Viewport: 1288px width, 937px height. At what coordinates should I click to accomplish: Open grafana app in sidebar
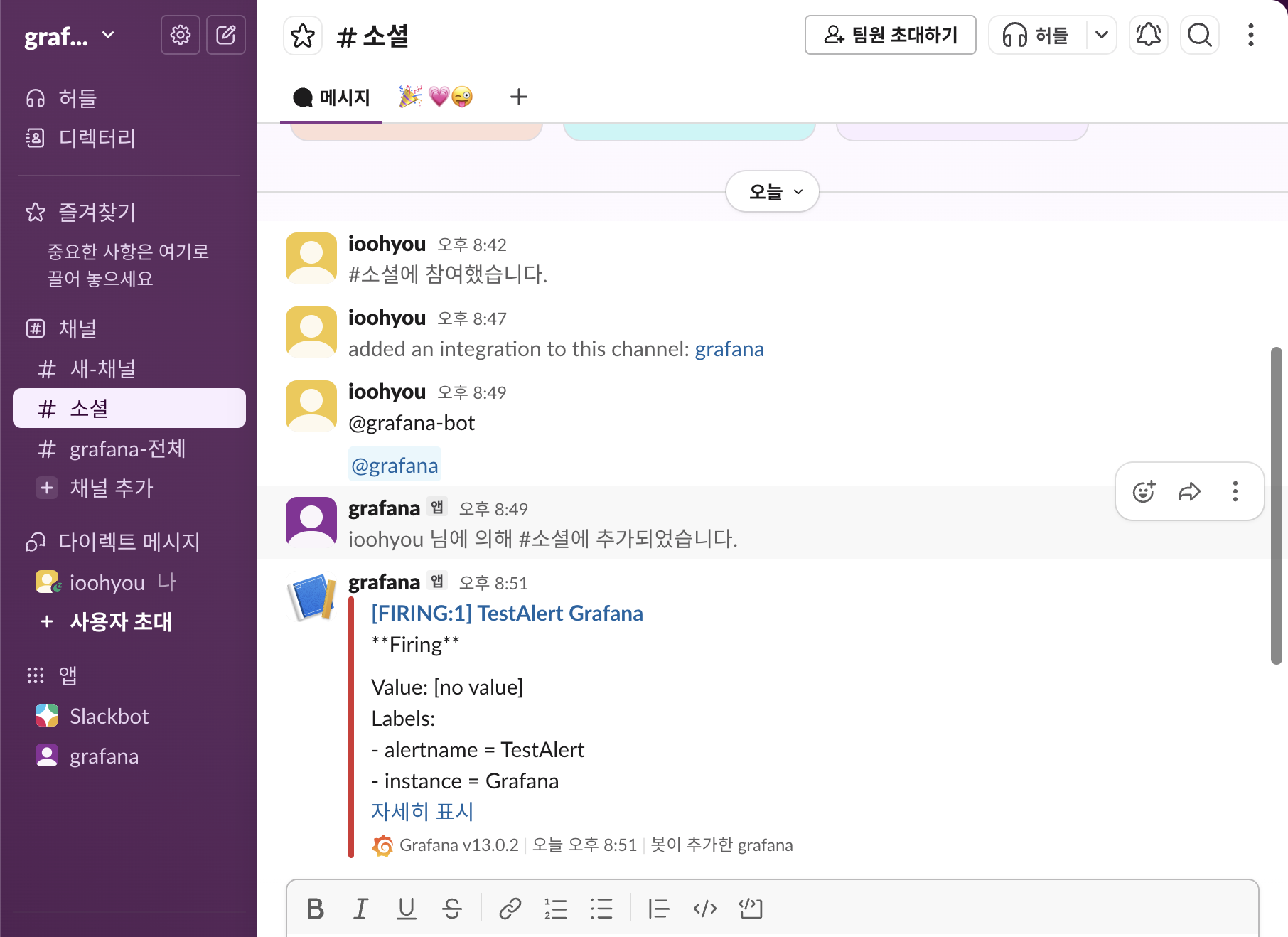tap(129, 756)
